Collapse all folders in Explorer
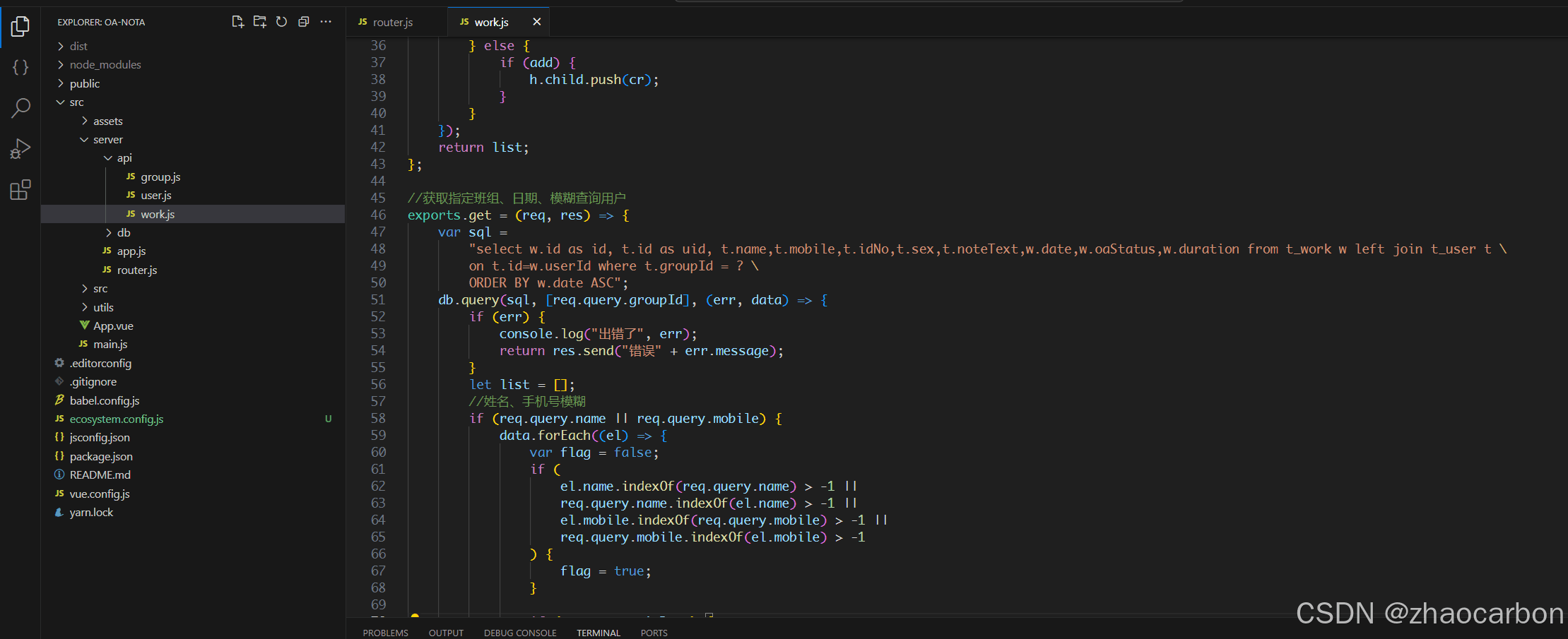The width and height of the screenshot is (1568, 639). tap(304, 22)
